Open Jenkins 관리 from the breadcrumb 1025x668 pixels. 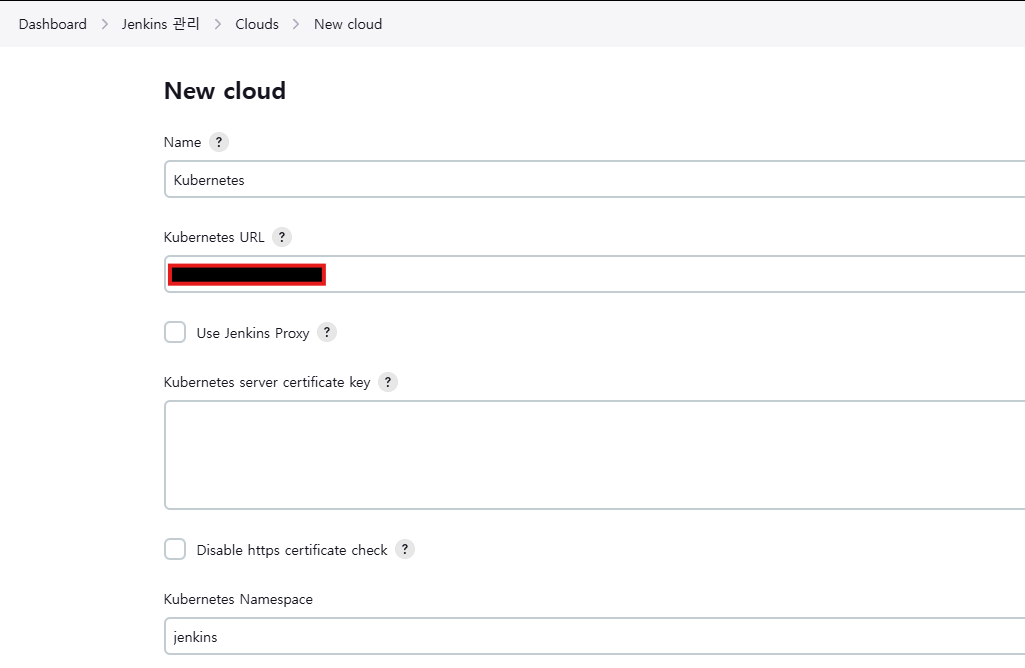pos(160,23)
